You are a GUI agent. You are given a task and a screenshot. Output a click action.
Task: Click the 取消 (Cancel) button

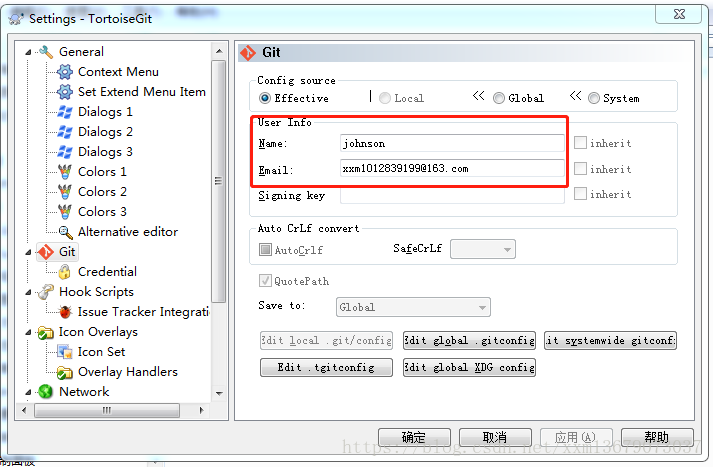click(495, 437)
